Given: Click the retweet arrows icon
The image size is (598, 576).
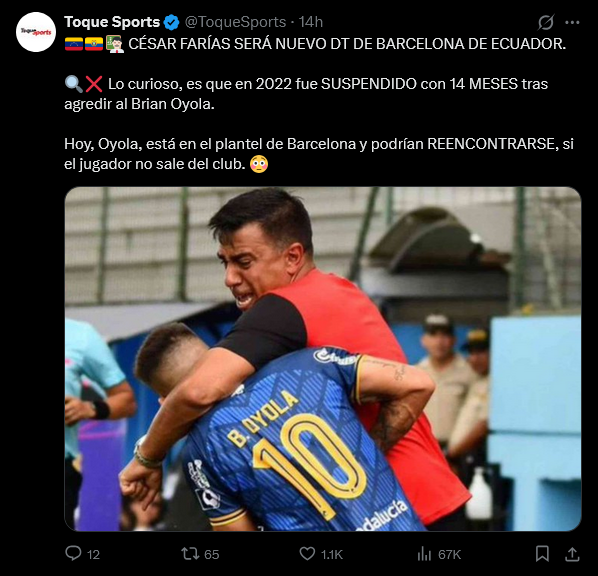Looking at the screenshot, I should pyautogui.click(x=190, y=553).
